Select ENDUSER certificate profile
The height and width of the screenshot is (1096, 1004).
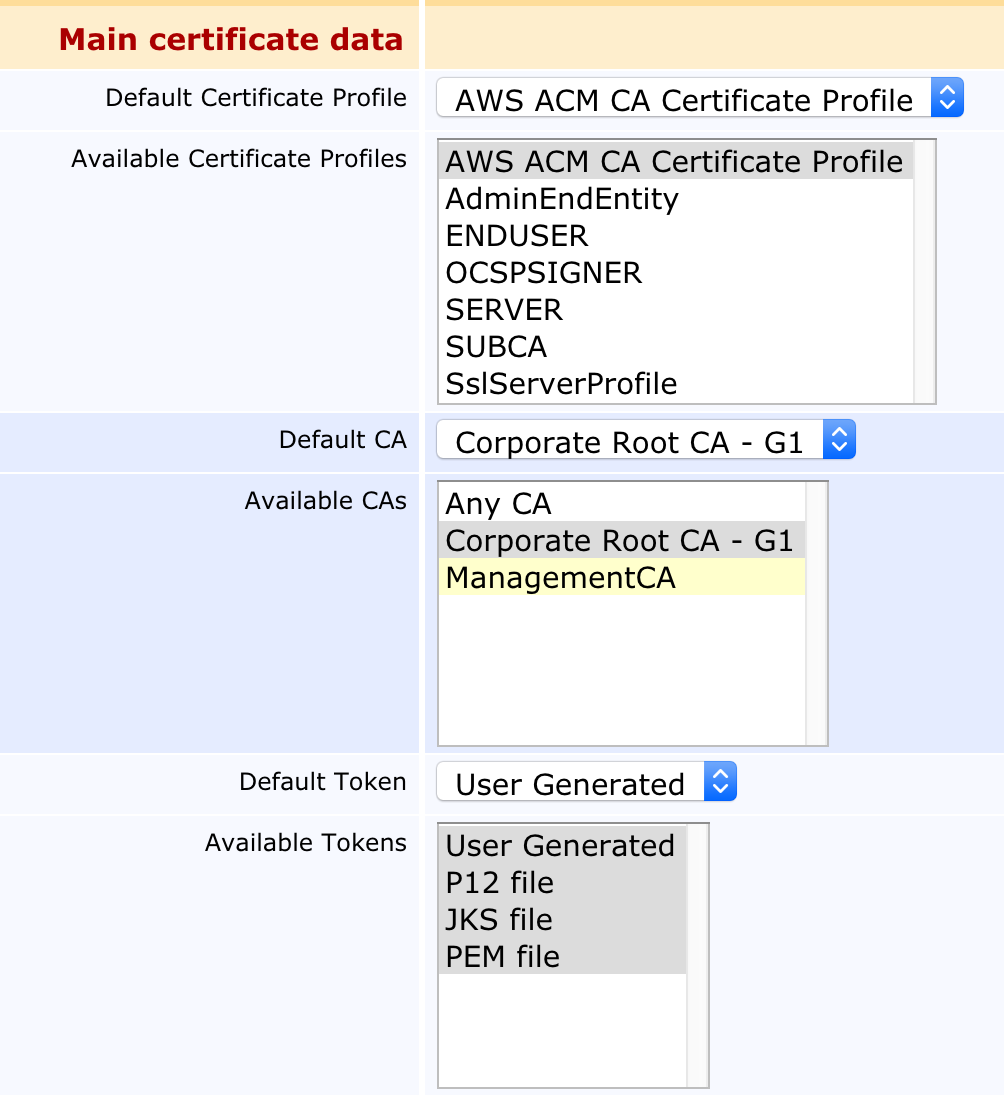pyautogui.click(x=517, y=236)
